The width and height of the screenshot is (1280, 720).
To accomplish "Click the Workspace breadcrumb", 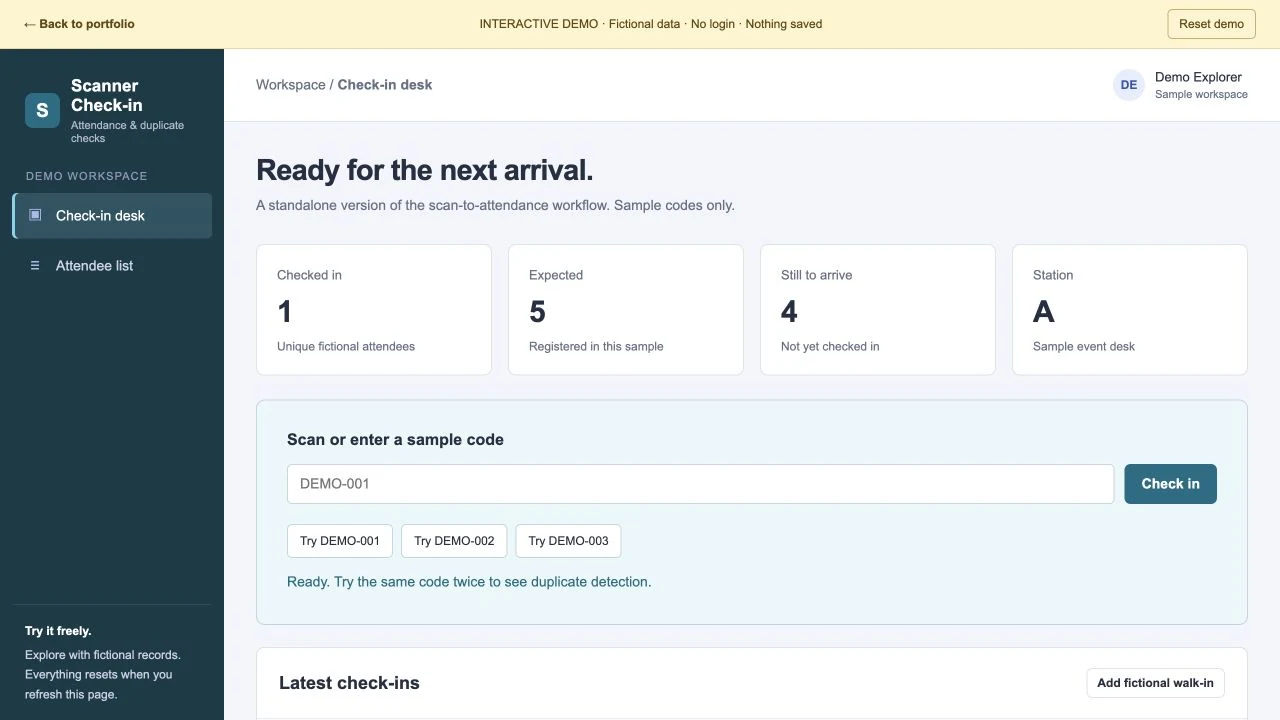I will pyautogui.click(x=290, y=85).
